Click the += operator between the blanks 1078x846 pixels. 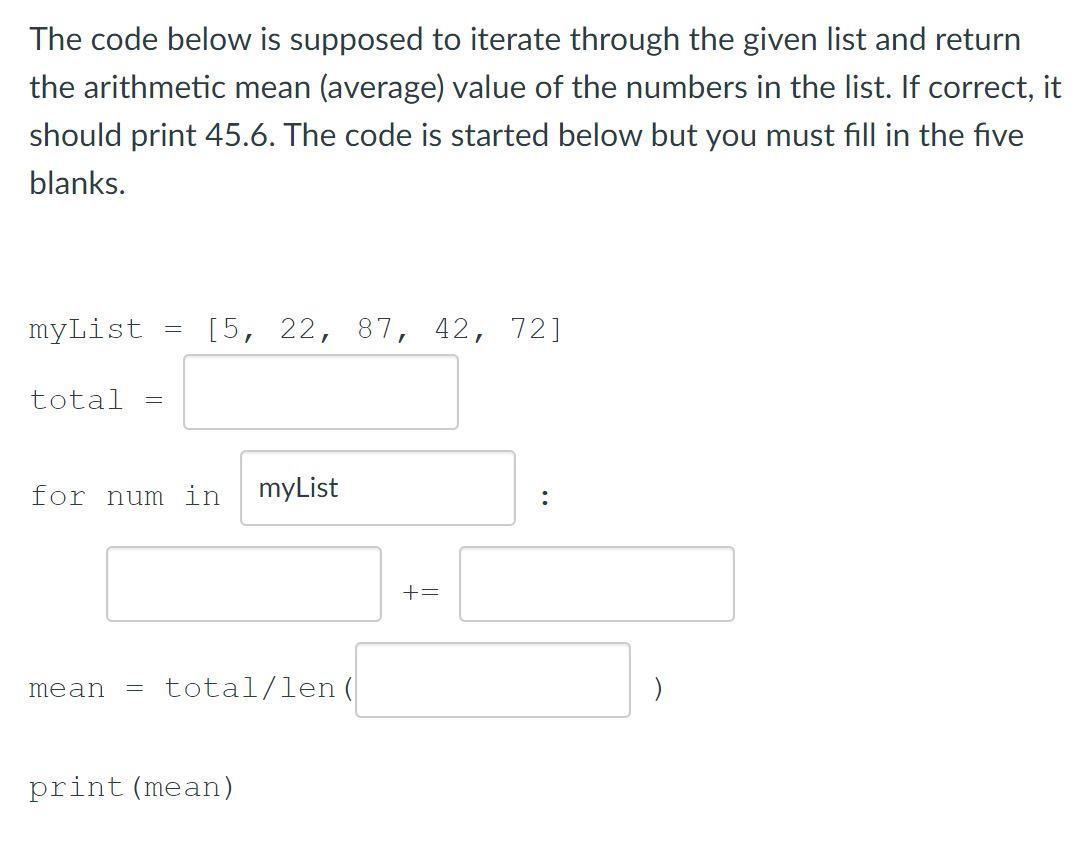tap(420, 591)
